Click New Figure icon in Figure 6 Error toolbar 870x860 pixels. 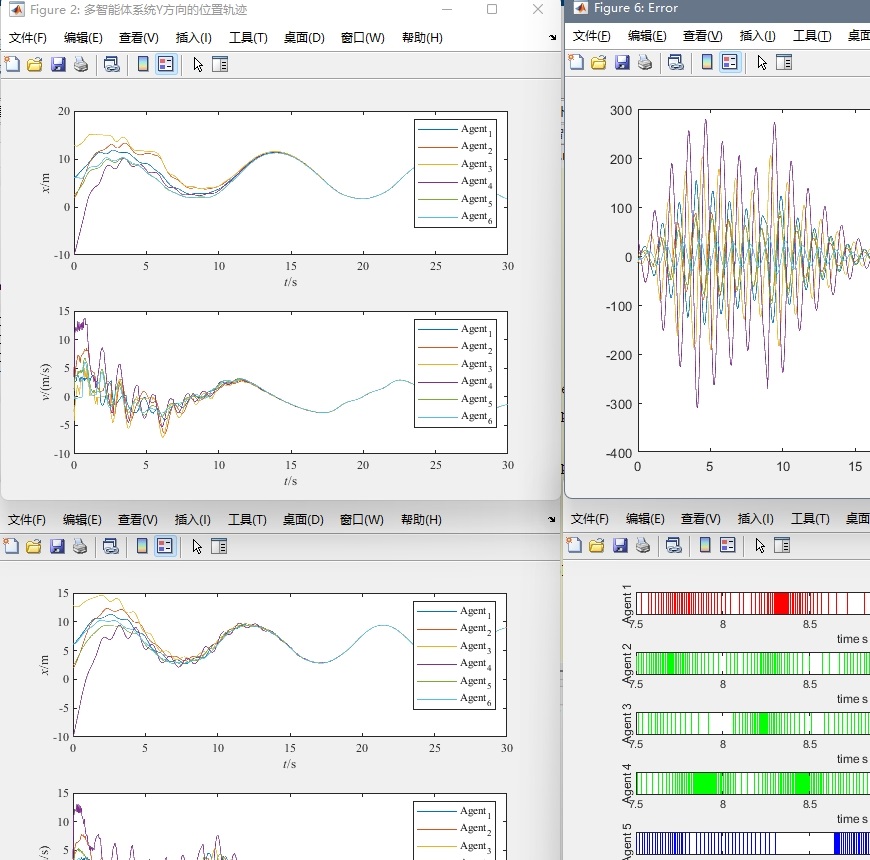tap(576, 62)
